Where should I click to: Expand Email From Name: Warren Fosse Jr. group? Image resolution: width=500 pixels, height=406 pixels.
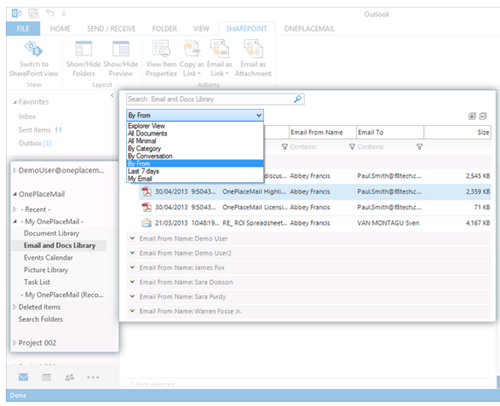click(x=132, y=311)
